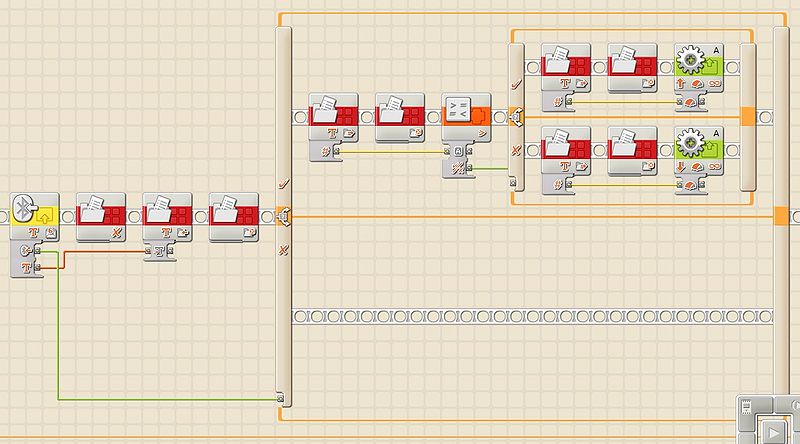The height and width of the screenshot is (444, 800).
Task: Collapse the Bluetooth block's data hub
Action: pyautogui.click(x=22, y=233)
